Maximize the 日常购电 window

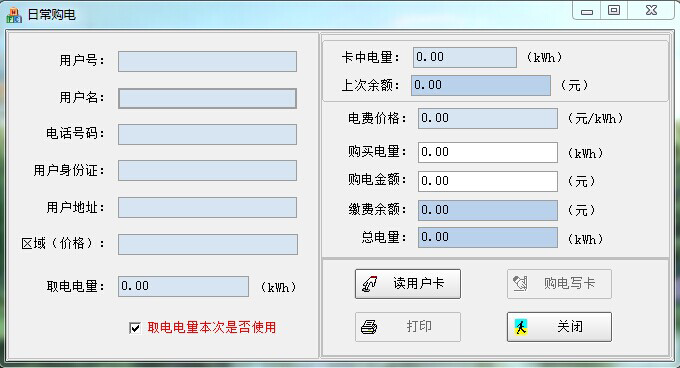pos(614,10)
